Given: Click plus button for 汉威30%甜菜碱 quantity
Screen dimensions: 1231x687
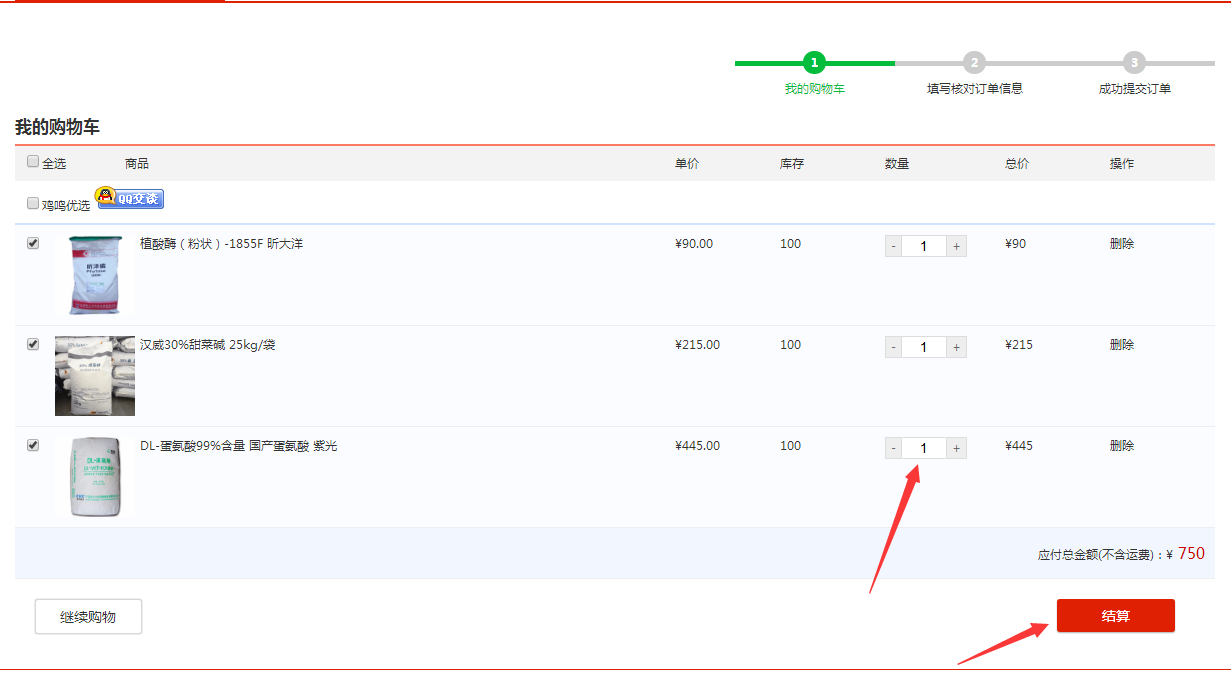Looking at the screenshot, I should [x=956, y=347].
